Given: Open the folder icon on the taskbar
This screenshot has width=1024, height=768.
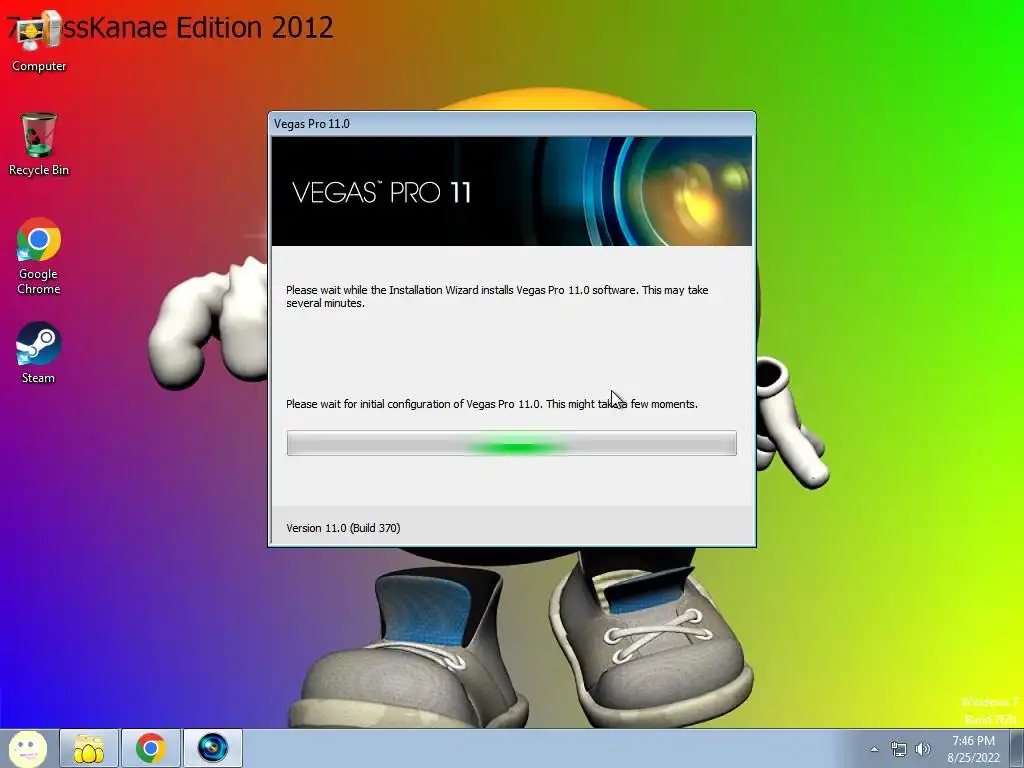Looking at the screenshot, I should pyautogui.click(x=89, y=748).
